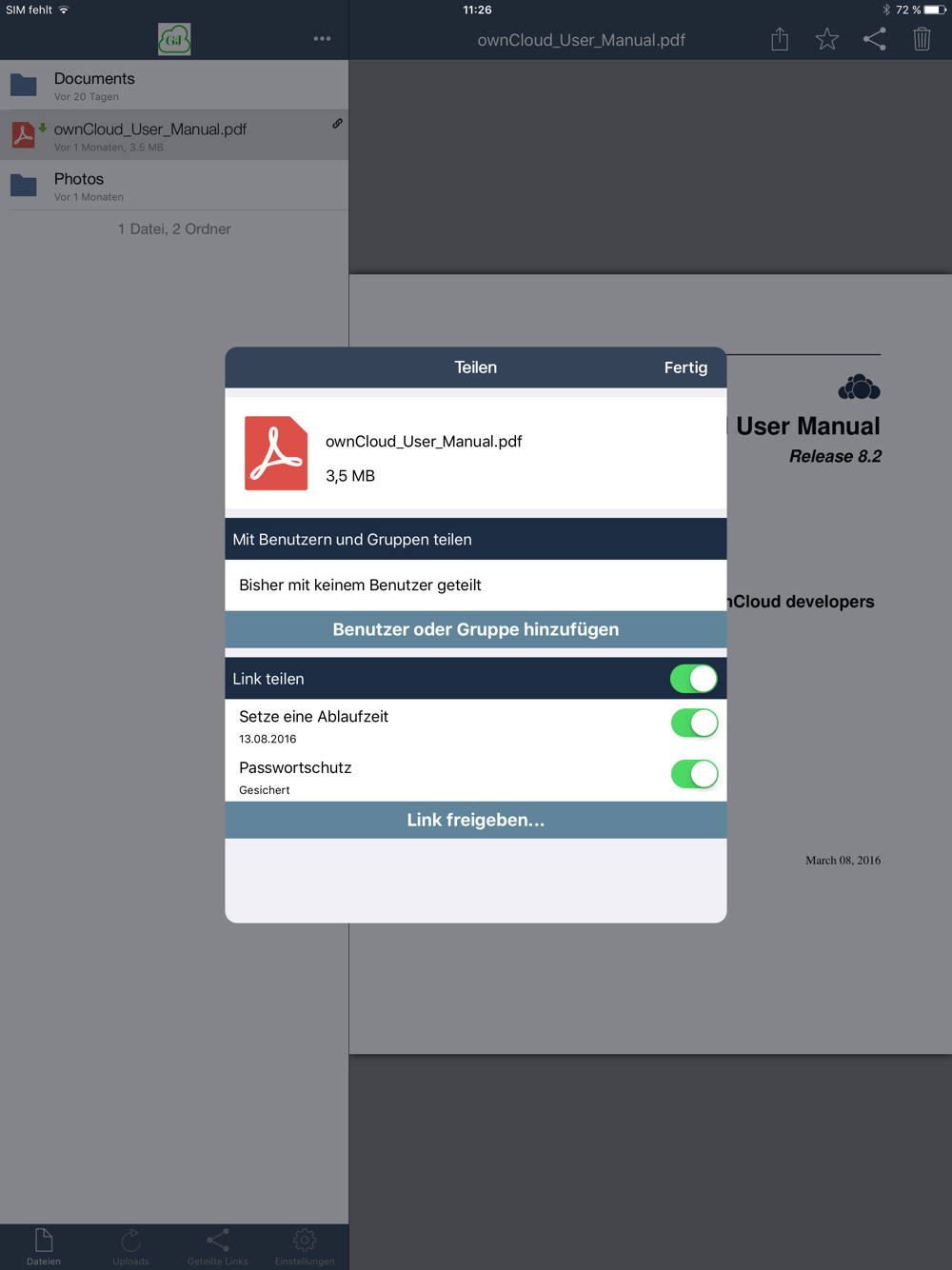Tap 'Release 8.2' on the PDF page
This screenshot has width=952, height=1270.
(x=835, y=456)
